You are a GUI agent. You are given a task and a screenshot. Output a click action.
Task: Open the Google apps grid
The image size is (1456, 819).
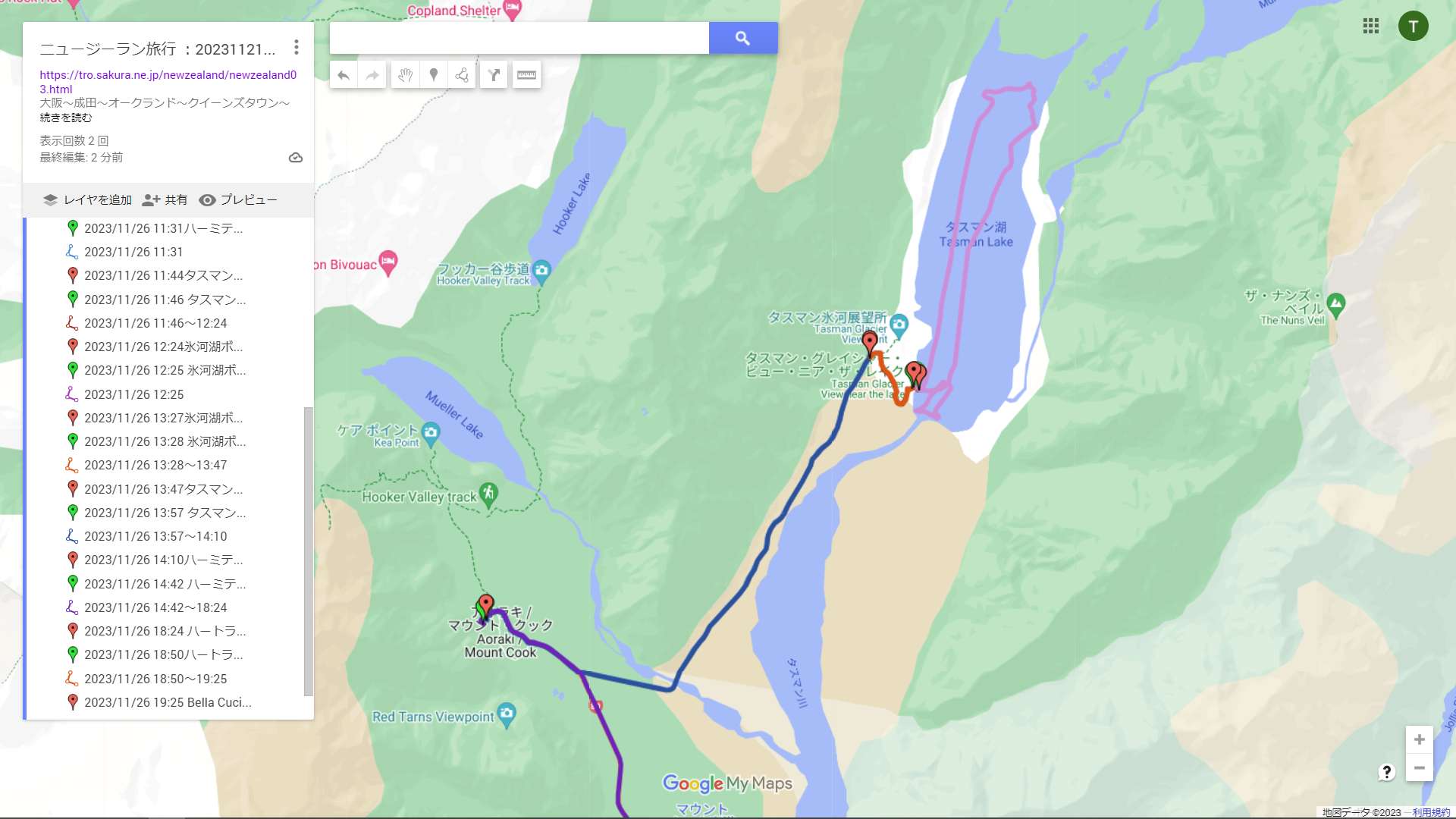click(x=1370, y=26)
